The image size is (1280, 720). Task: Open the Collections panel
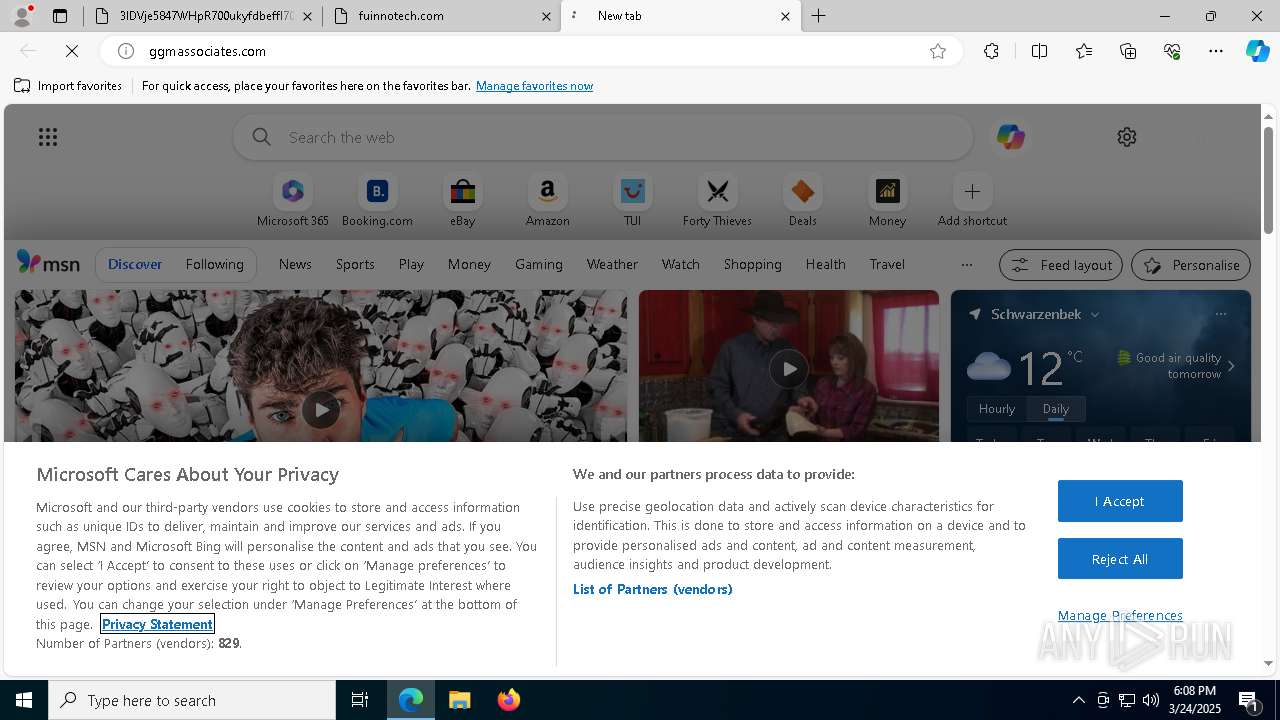1128,51
